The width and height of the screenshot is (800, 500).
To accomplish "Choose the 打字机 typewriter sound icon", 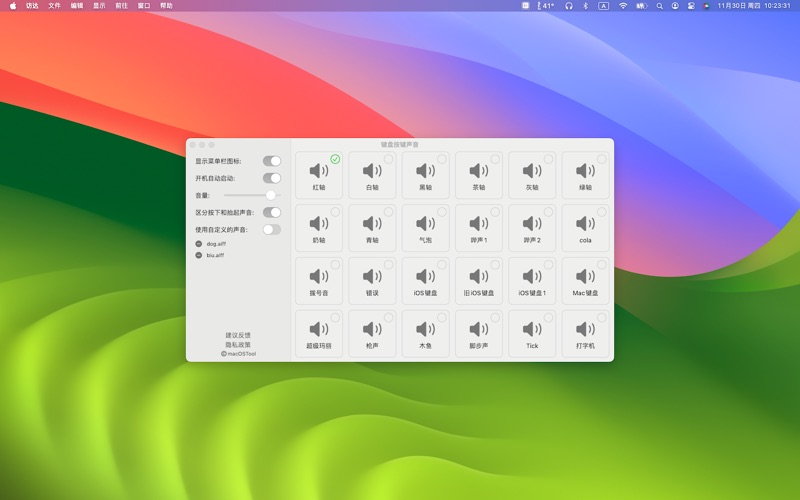I will (x=585, y=329).
